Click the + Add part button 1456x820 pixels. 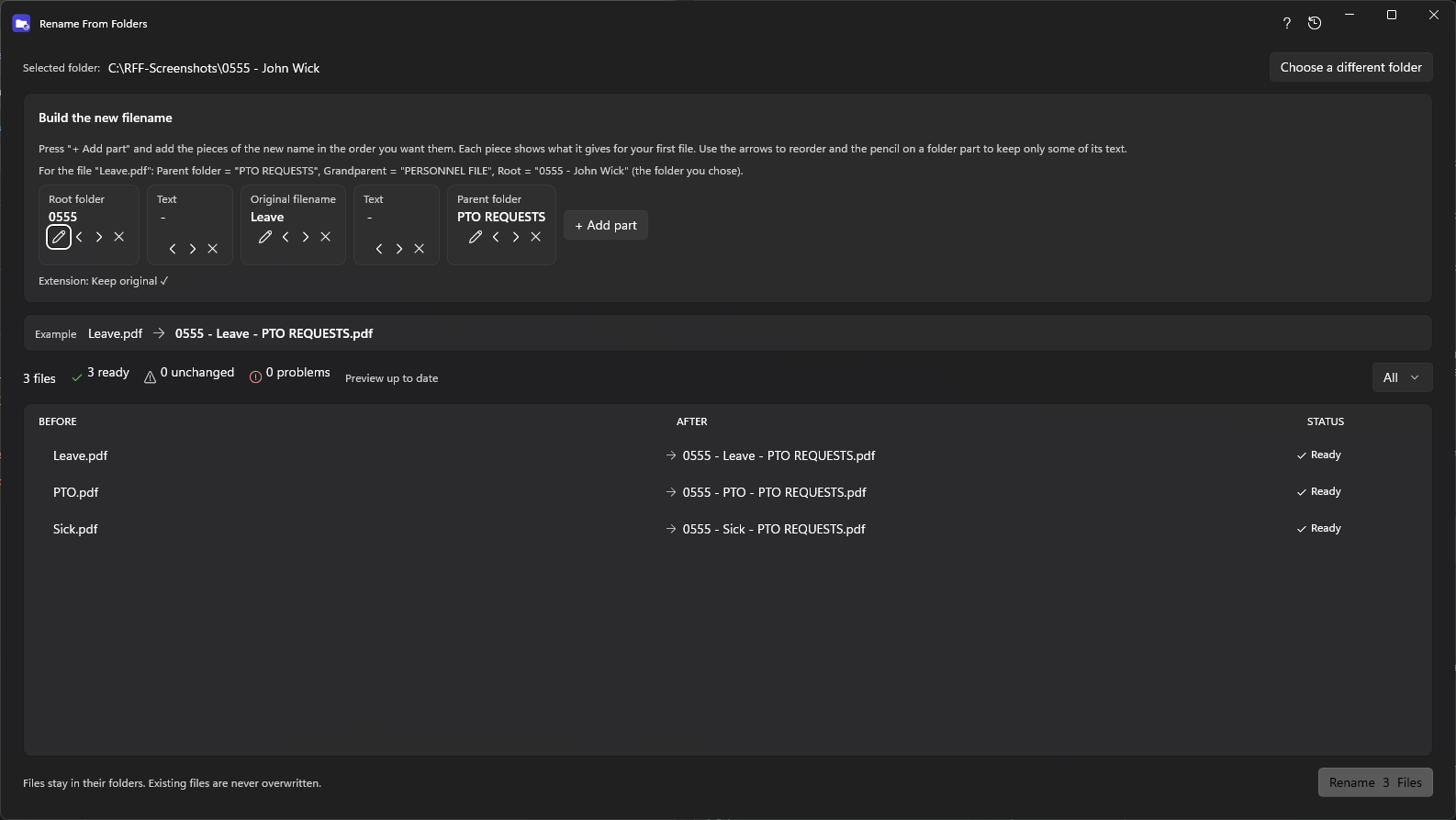tap(606, 225)
